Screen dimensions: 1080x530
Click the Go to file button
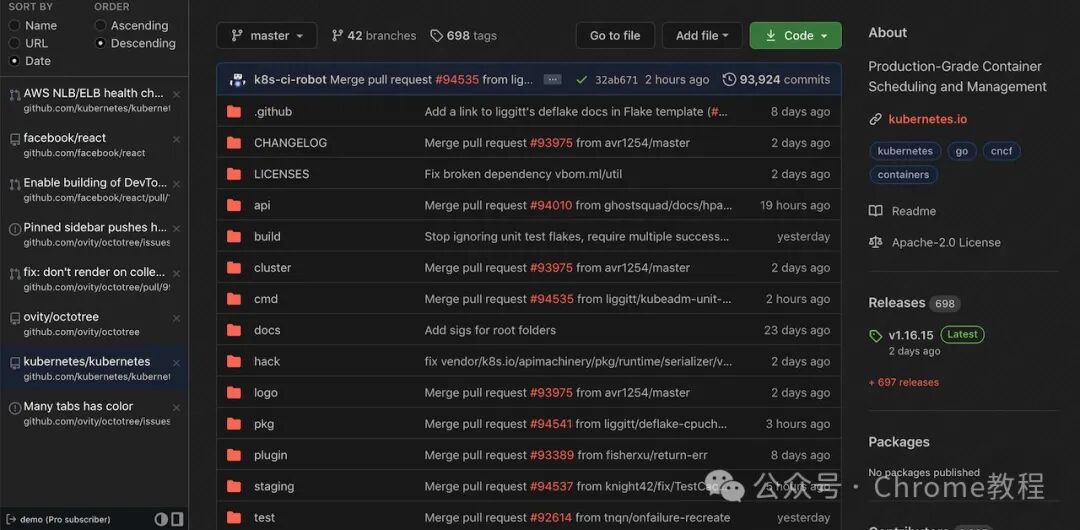point(615,36)
